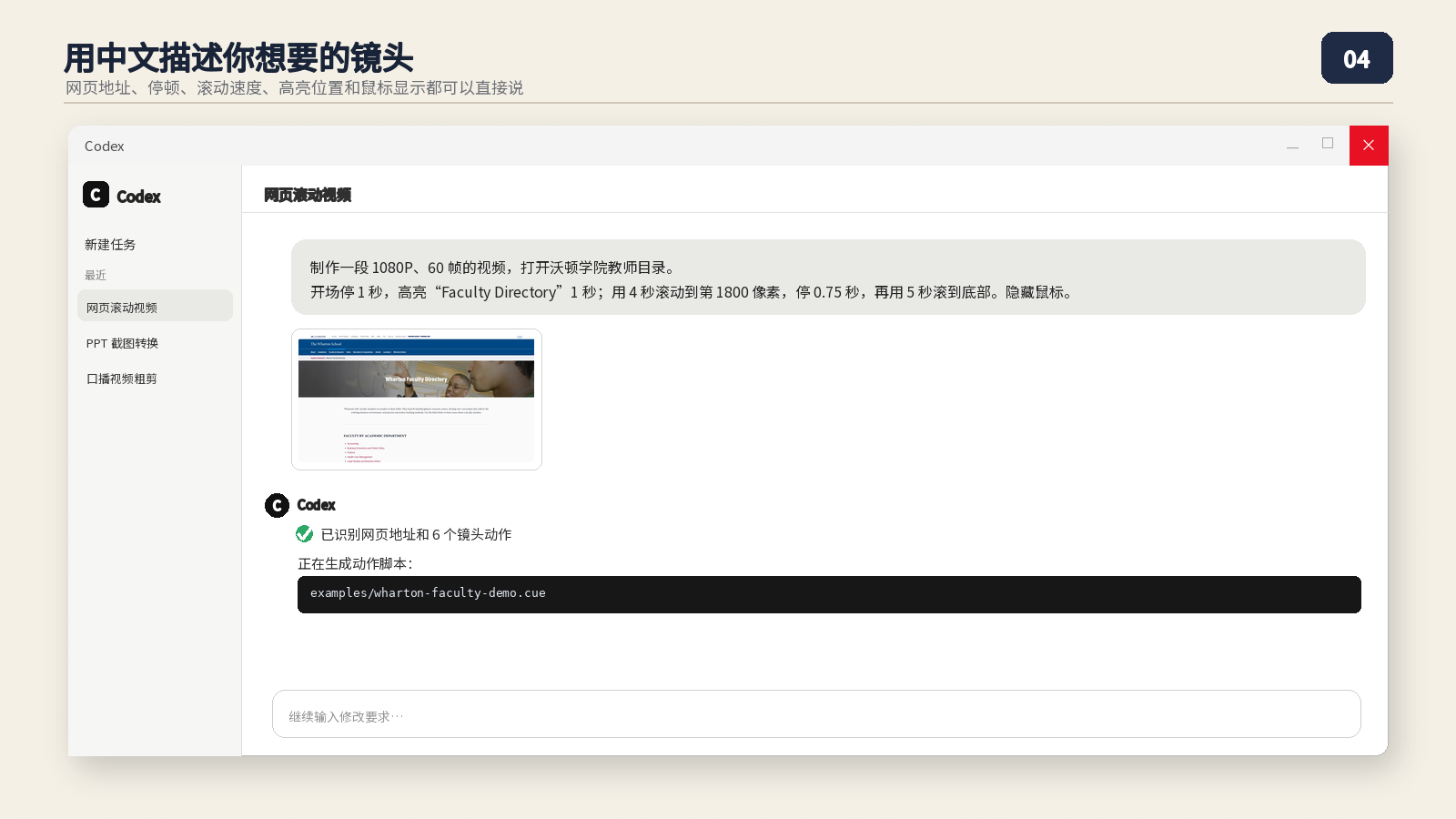Image resolution: width=1456 pixels, height=819 pixels.
Task: Click the 已识别网页地址和 6 个镜头动作 status line
Action: (416, 534)
